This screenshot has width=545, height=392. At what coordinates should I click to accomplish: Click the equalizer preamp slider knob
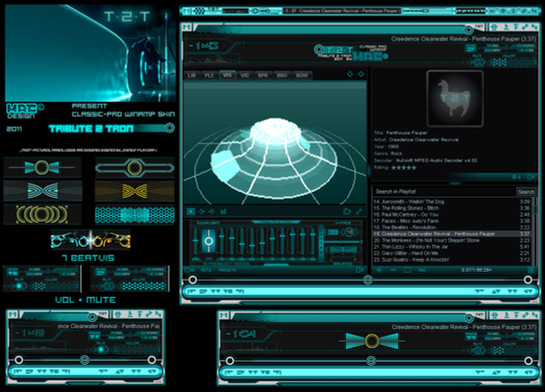click(209, 241)
